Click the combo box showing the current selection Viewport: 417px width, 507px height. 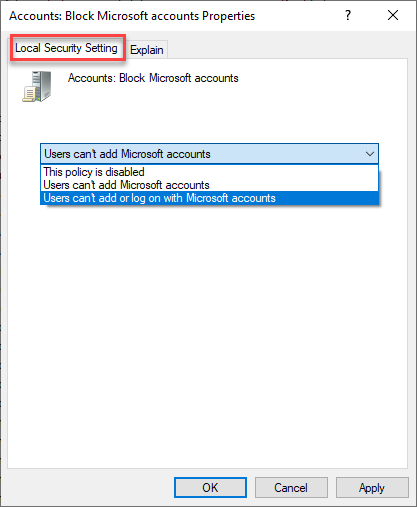[209, 154]
